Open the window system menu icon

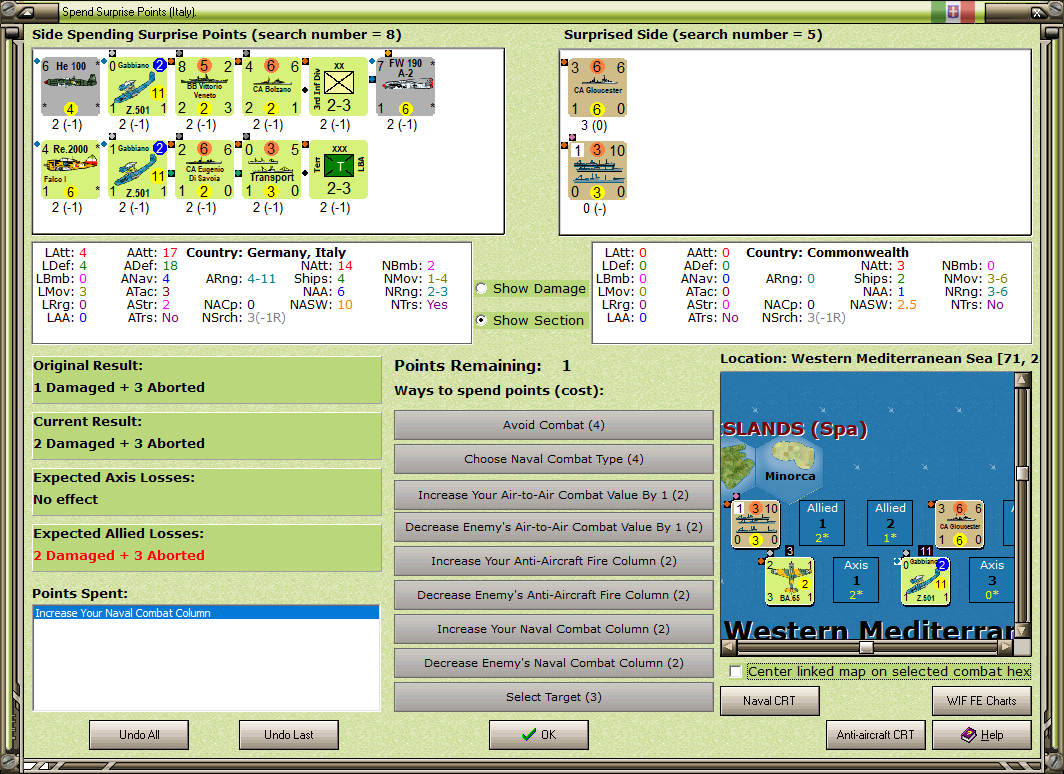point(25,12)
